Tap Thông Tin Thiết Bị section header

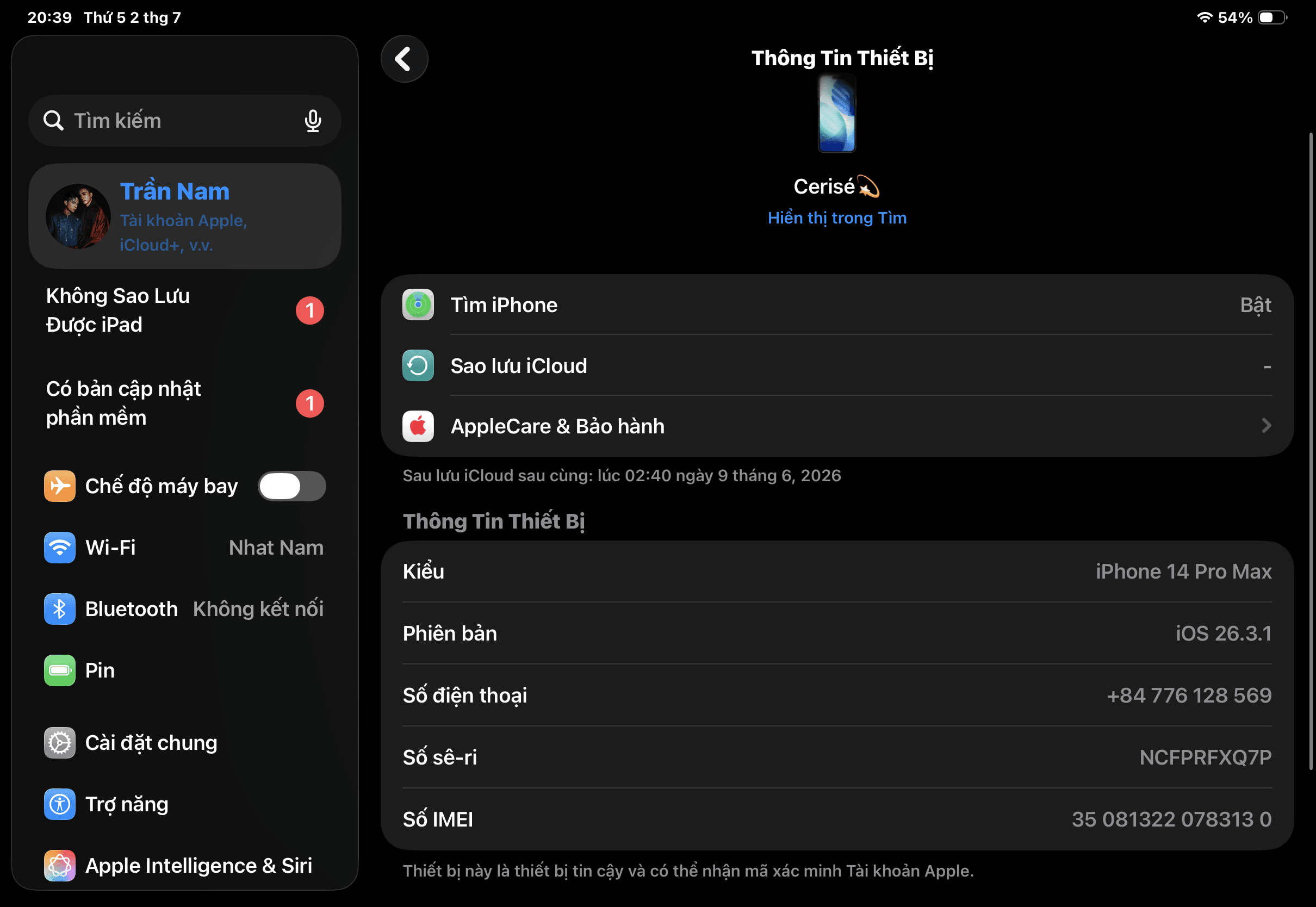tap(494, 521)
